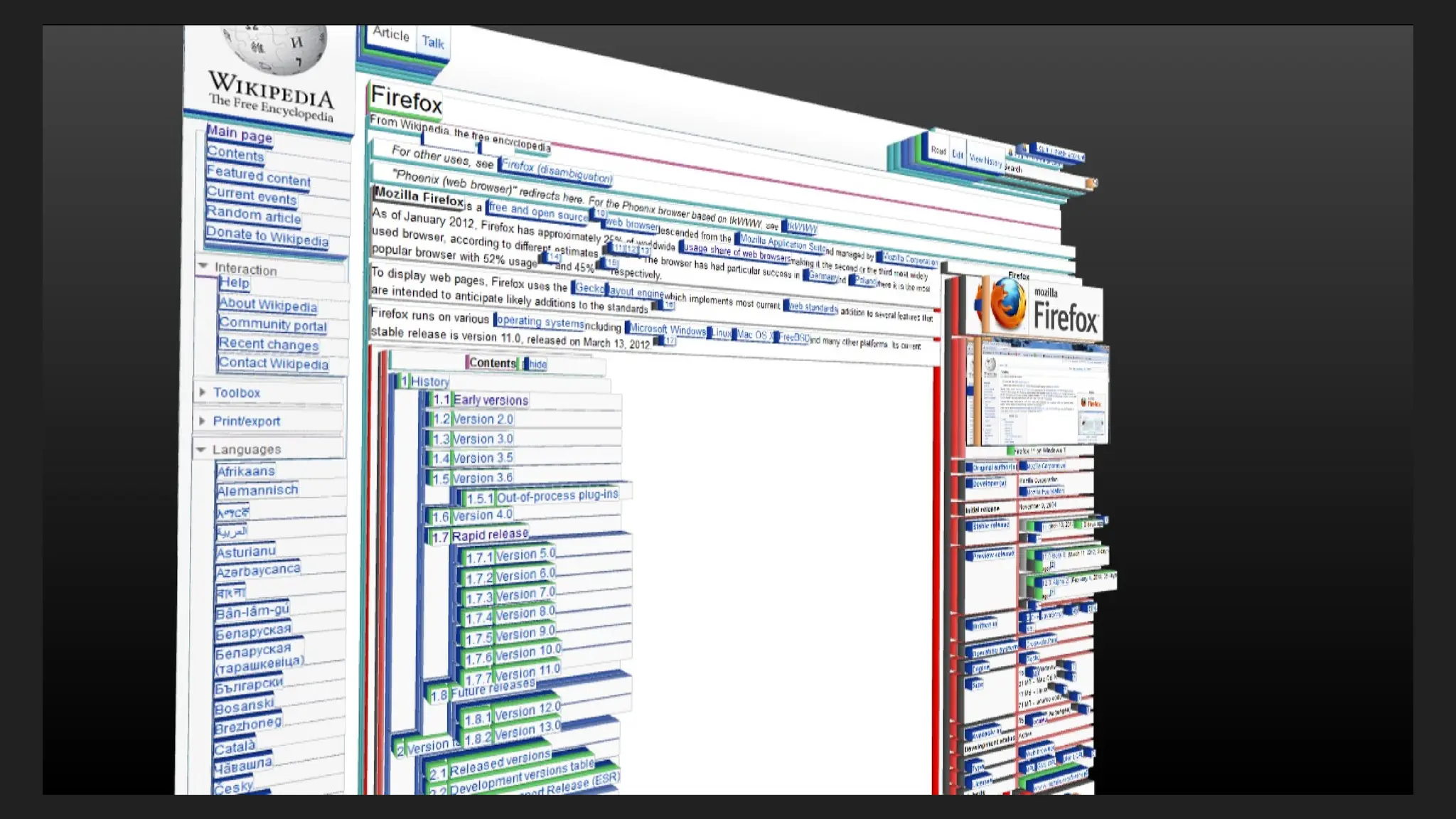Select the Bân-lâm-gú language link
This screenshot has width=1456, height=819.
point(252,611)
